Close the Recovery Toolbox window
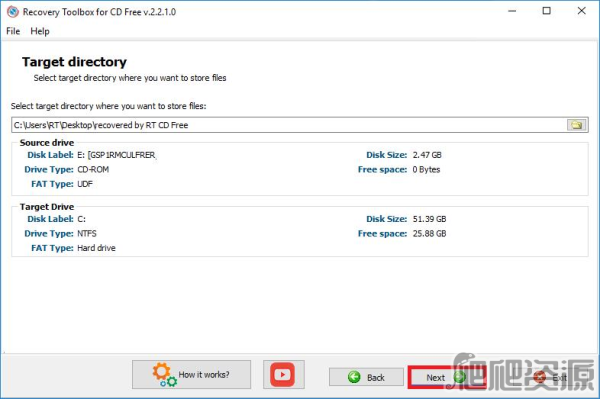Viewport: 600px width, 399px height. (582, 11)
